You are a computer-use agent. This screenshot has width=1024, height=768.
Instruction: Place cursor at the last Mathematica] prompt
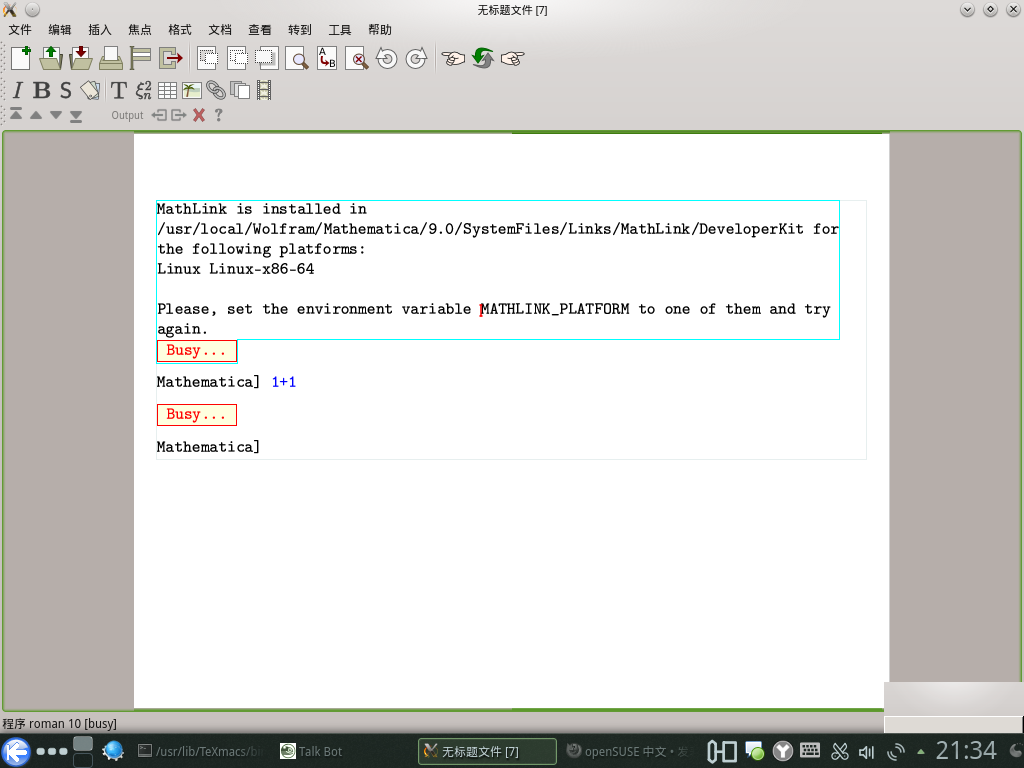[208, 447]
